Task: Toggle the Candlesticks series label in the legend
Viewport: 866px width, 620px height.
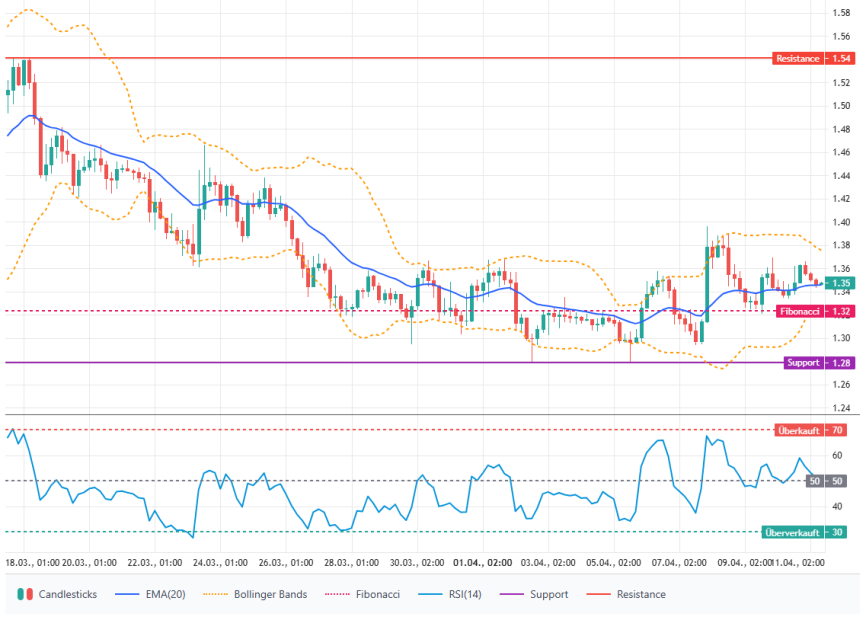Action: 68,594
